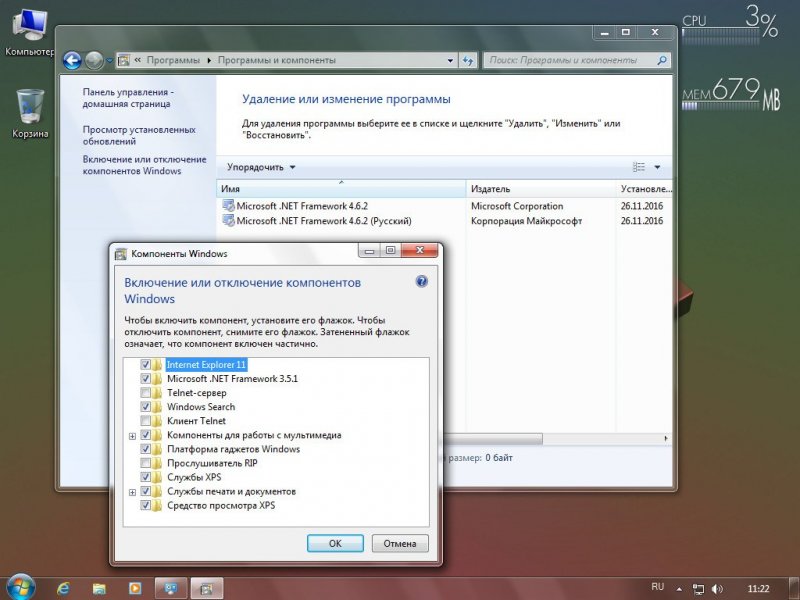The height and width of the screenshot is (600, 800).
Task: Toggle Службы XPS checkbox
Action: pos(145,477)
